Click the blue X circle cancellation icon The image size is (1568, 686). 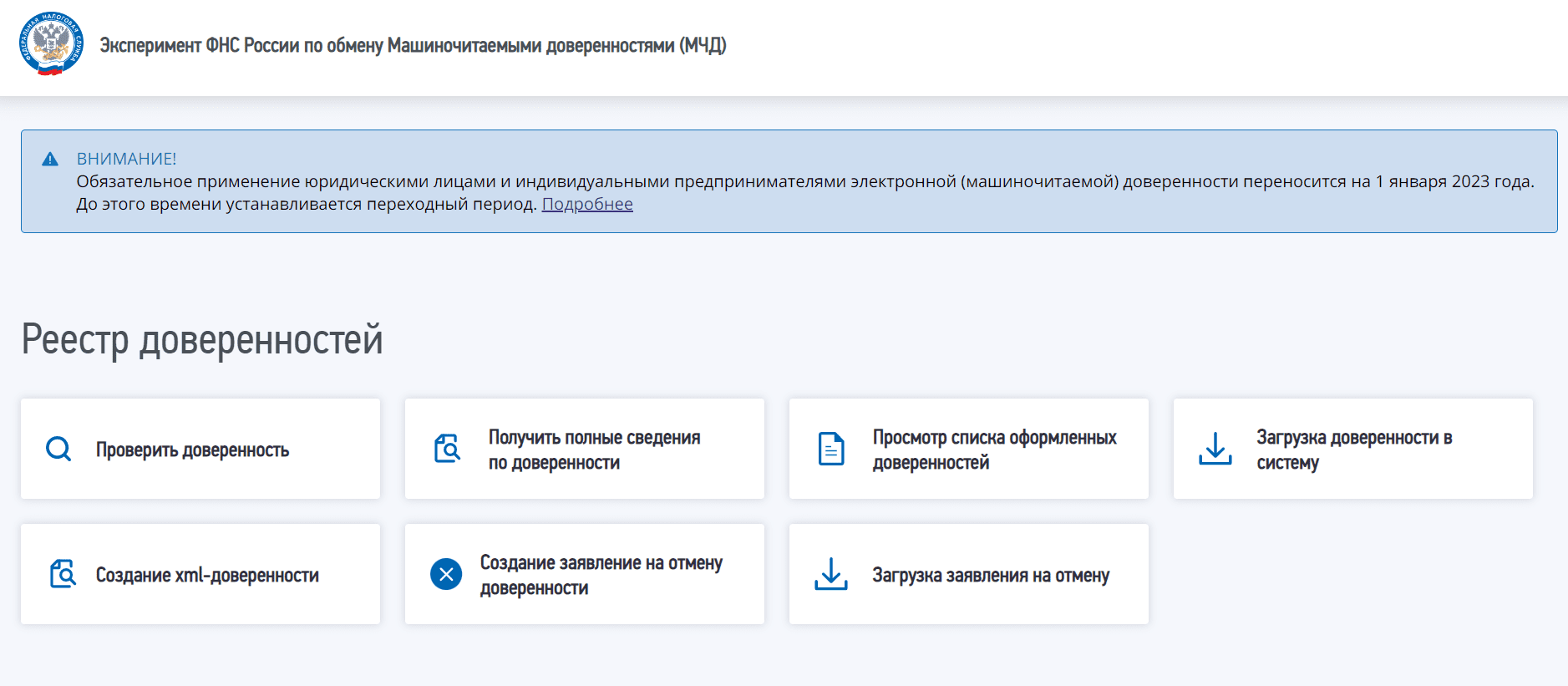[x=446, y=574]
